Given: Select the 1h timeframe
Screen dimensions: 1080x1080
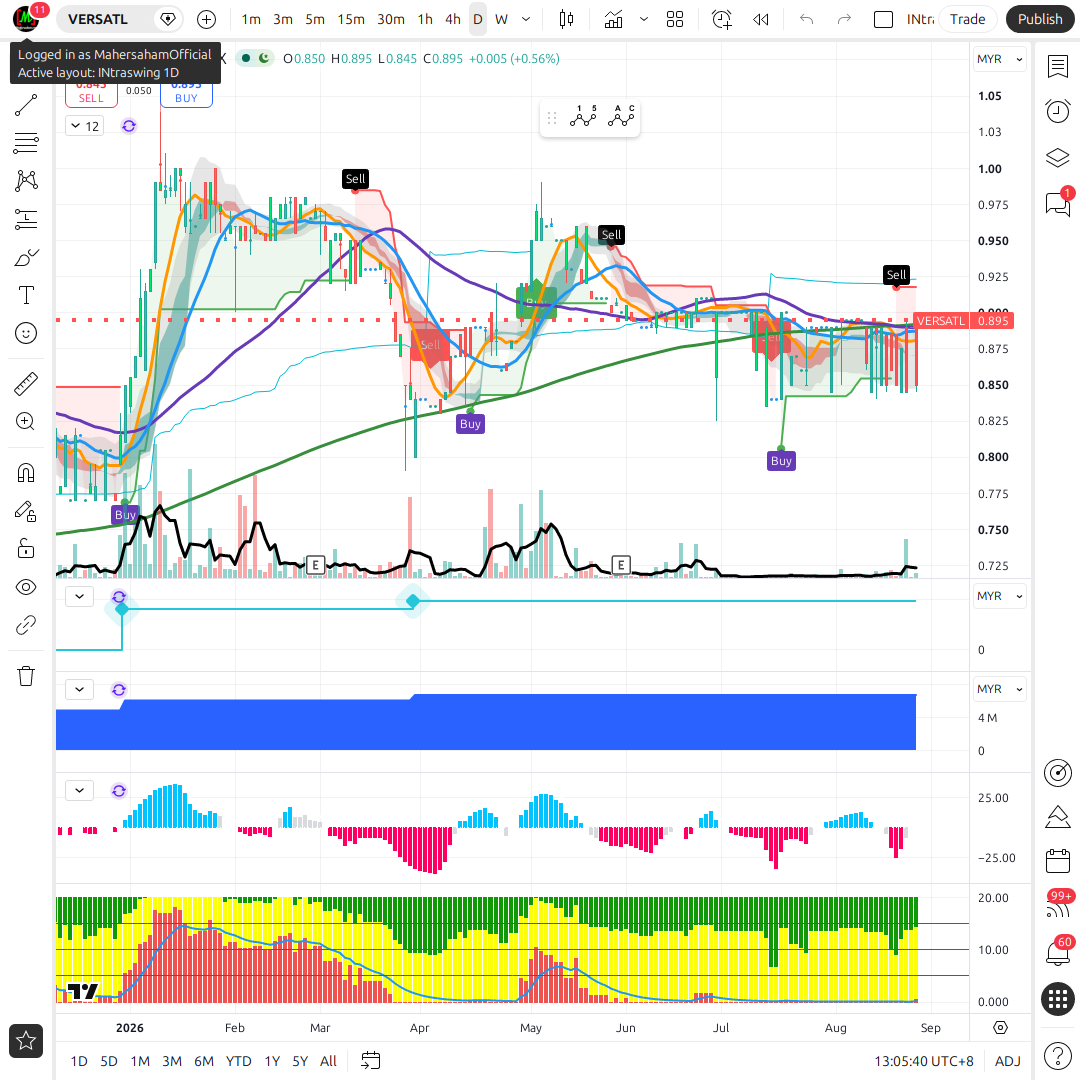Looking at the screenshot, I should coord(425,19).
